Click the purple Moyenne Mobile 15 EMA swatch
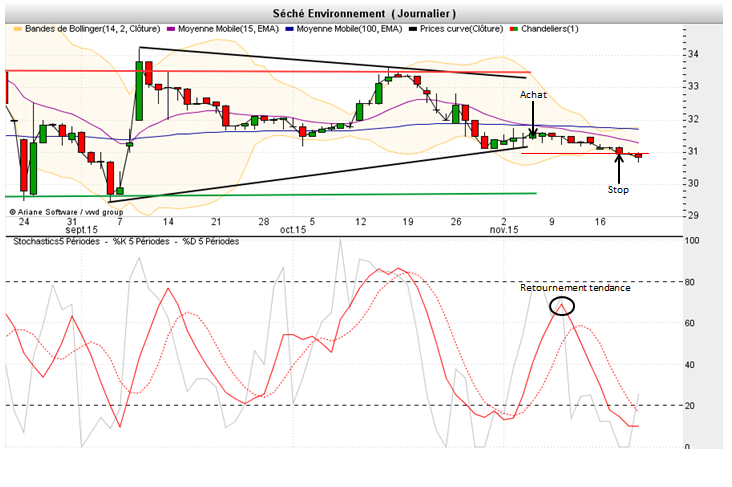732x487 pixels. [170, 29]
